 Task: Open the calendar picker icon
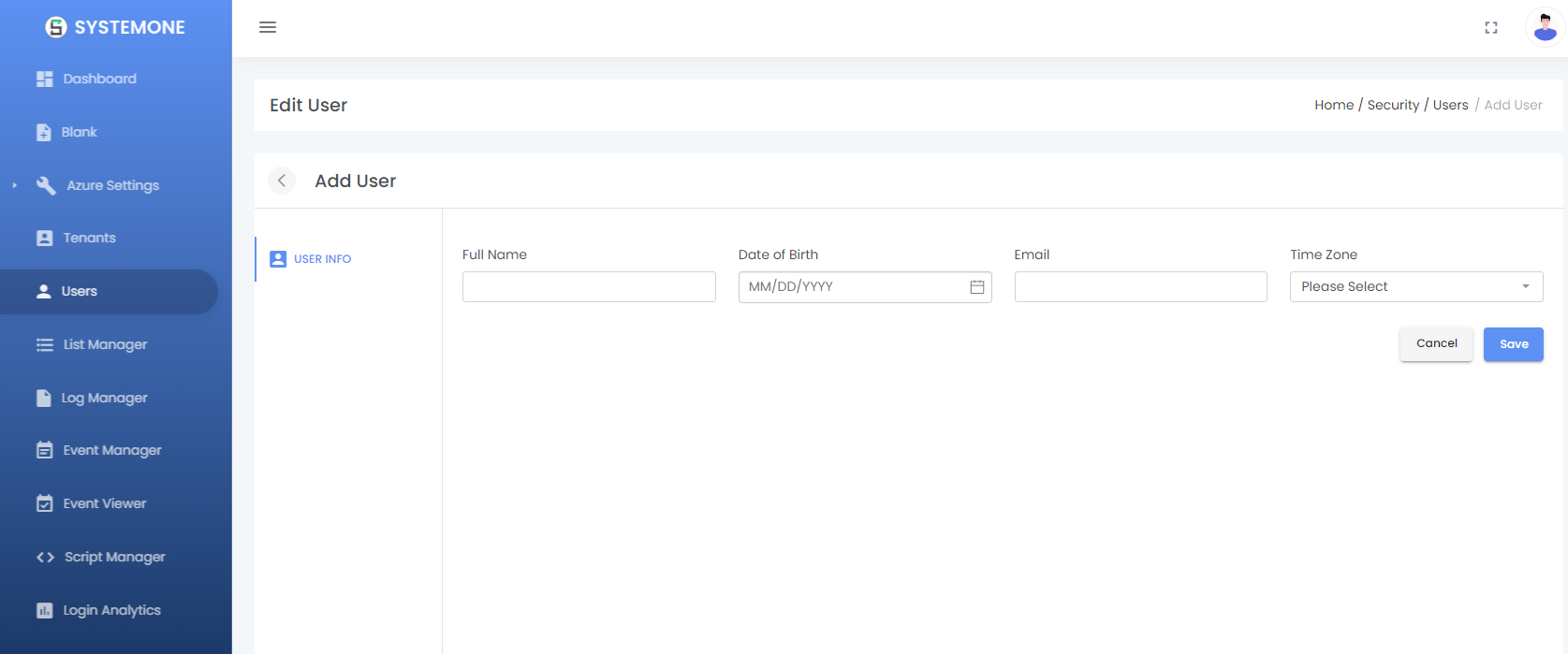tap(976, 287)
